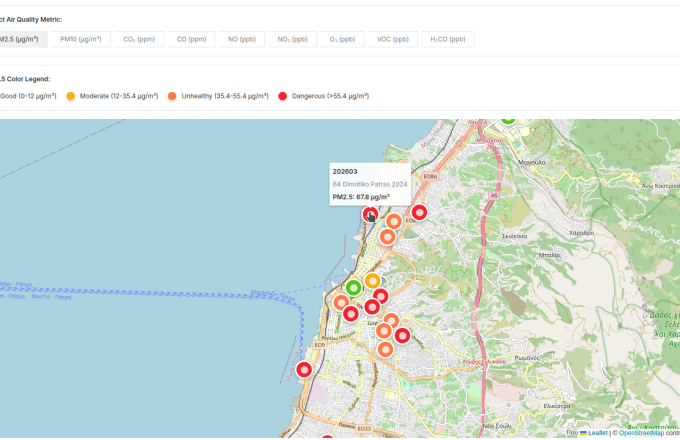Click the yellow moderate marker beside the green one
Image resolution: width=680 pixels, height=440 pixels.
pyautogui.click(x=373, y=281)
